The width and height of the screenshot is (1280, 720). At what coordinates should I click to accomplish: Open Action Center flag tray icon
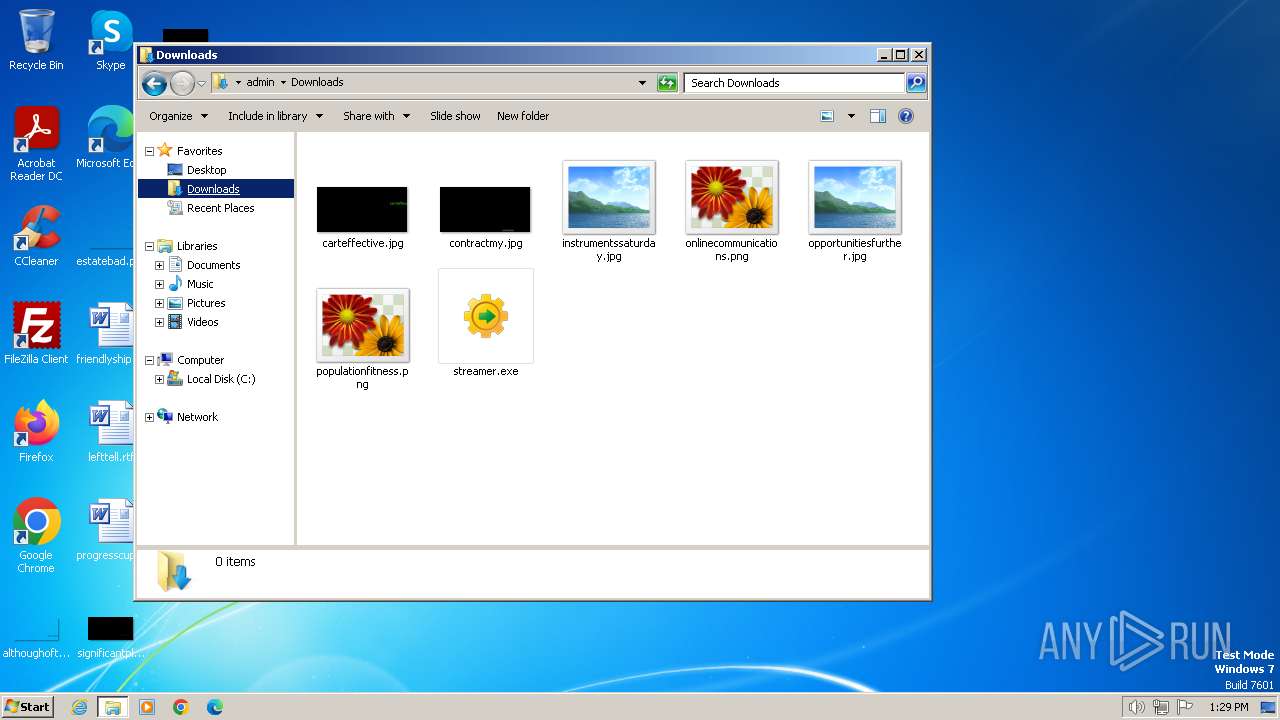[x=1185, y=707]
